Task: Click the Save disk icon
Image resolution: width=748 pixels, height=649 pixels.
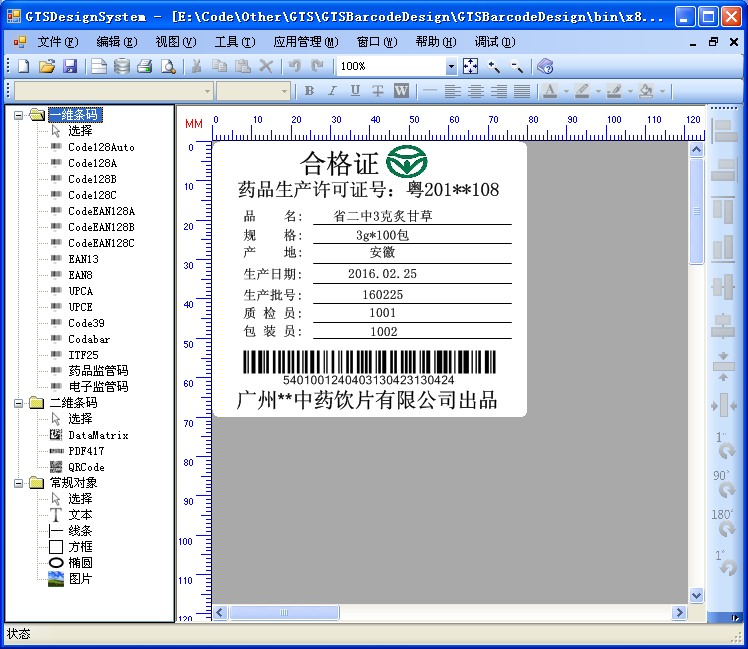Action: coord(70,66)
